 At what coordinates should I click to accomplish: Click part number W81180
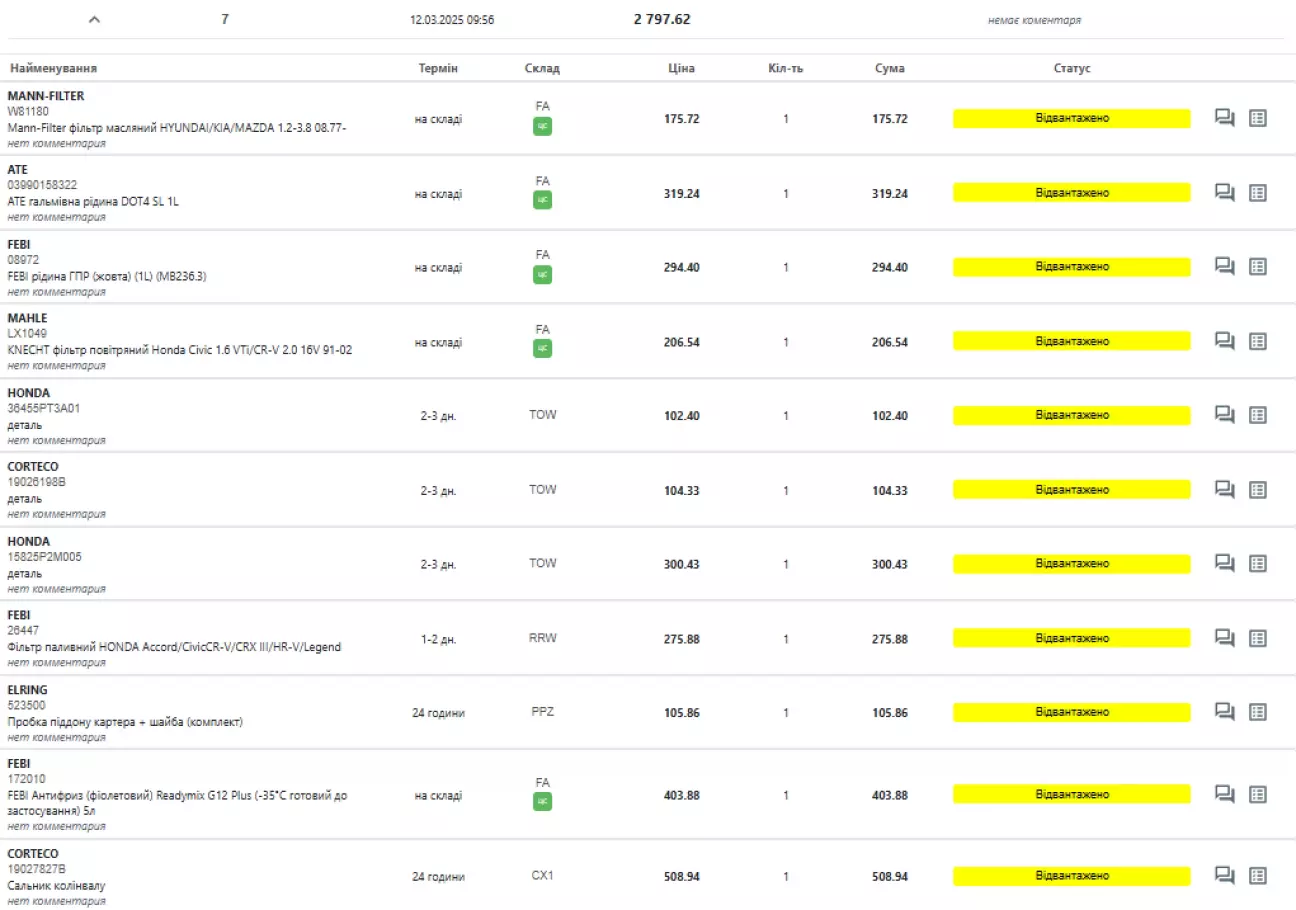(28, 111)
